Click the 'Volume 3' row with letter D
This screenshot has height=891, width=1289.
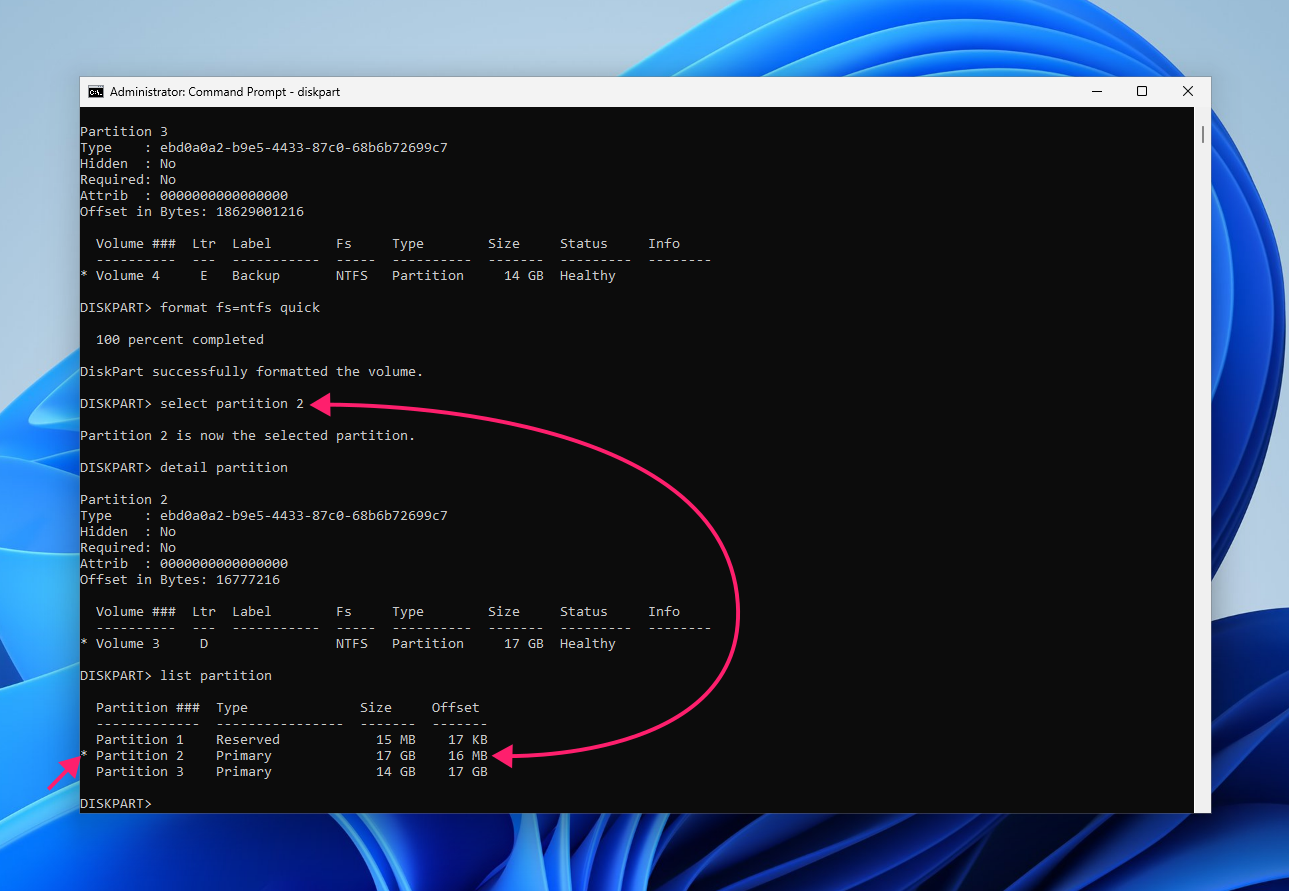pos(348,644)
